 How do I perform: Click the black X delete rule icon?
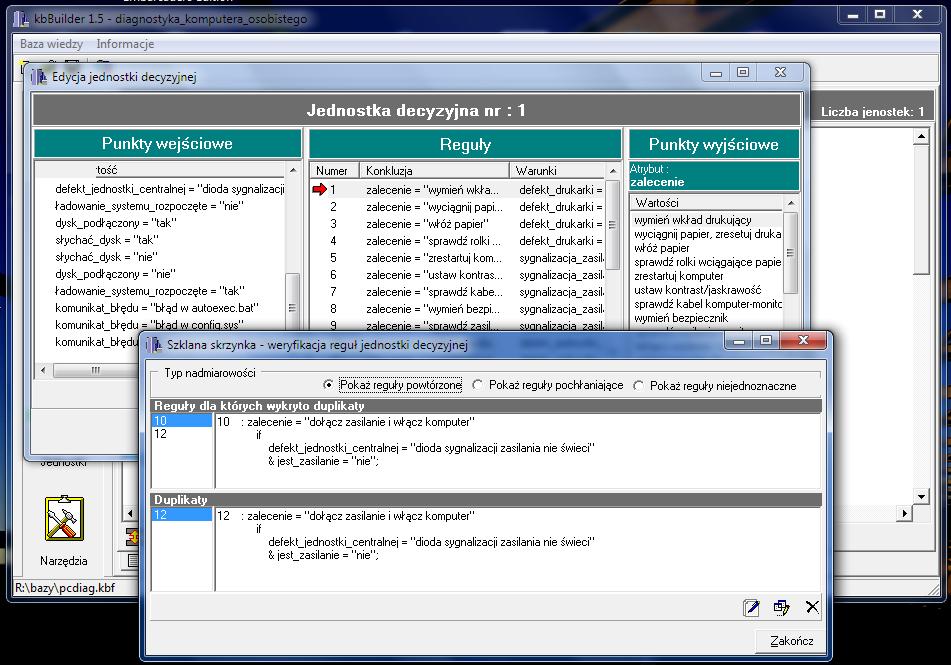click(812, 607)
